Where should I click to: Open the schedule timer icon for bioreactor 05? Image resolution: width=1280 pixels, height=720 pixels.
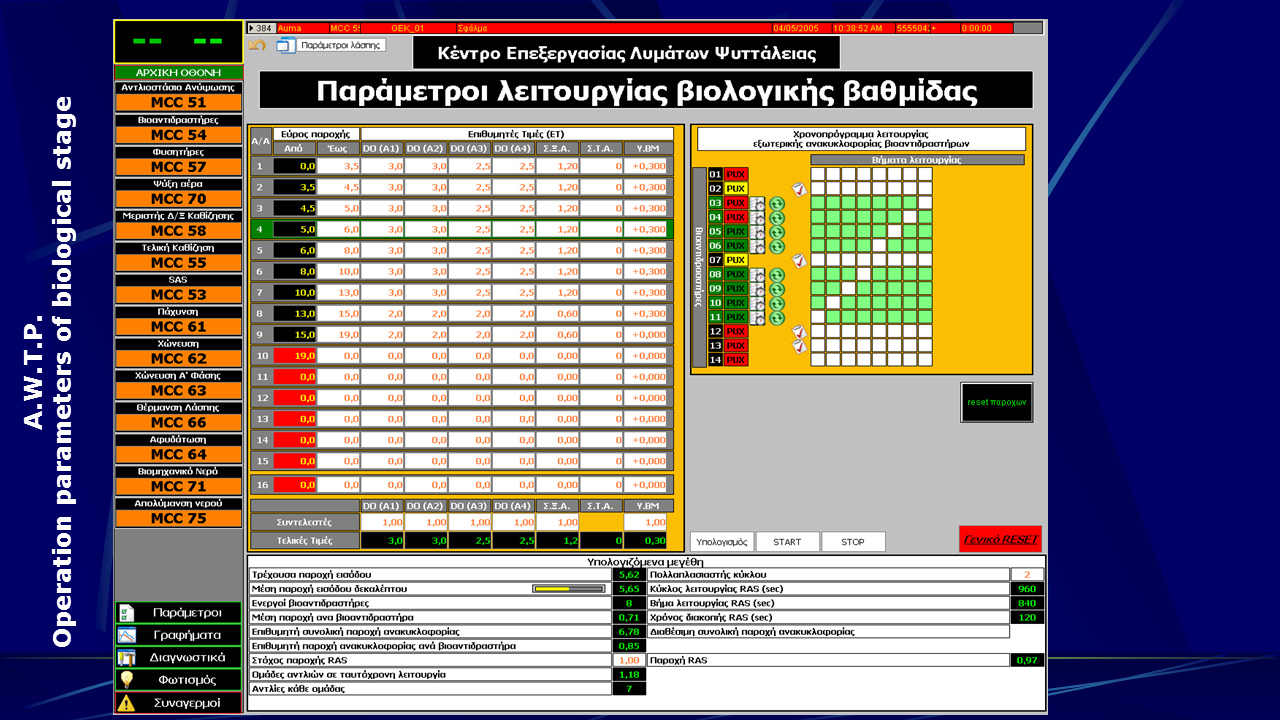coord(759,231)
